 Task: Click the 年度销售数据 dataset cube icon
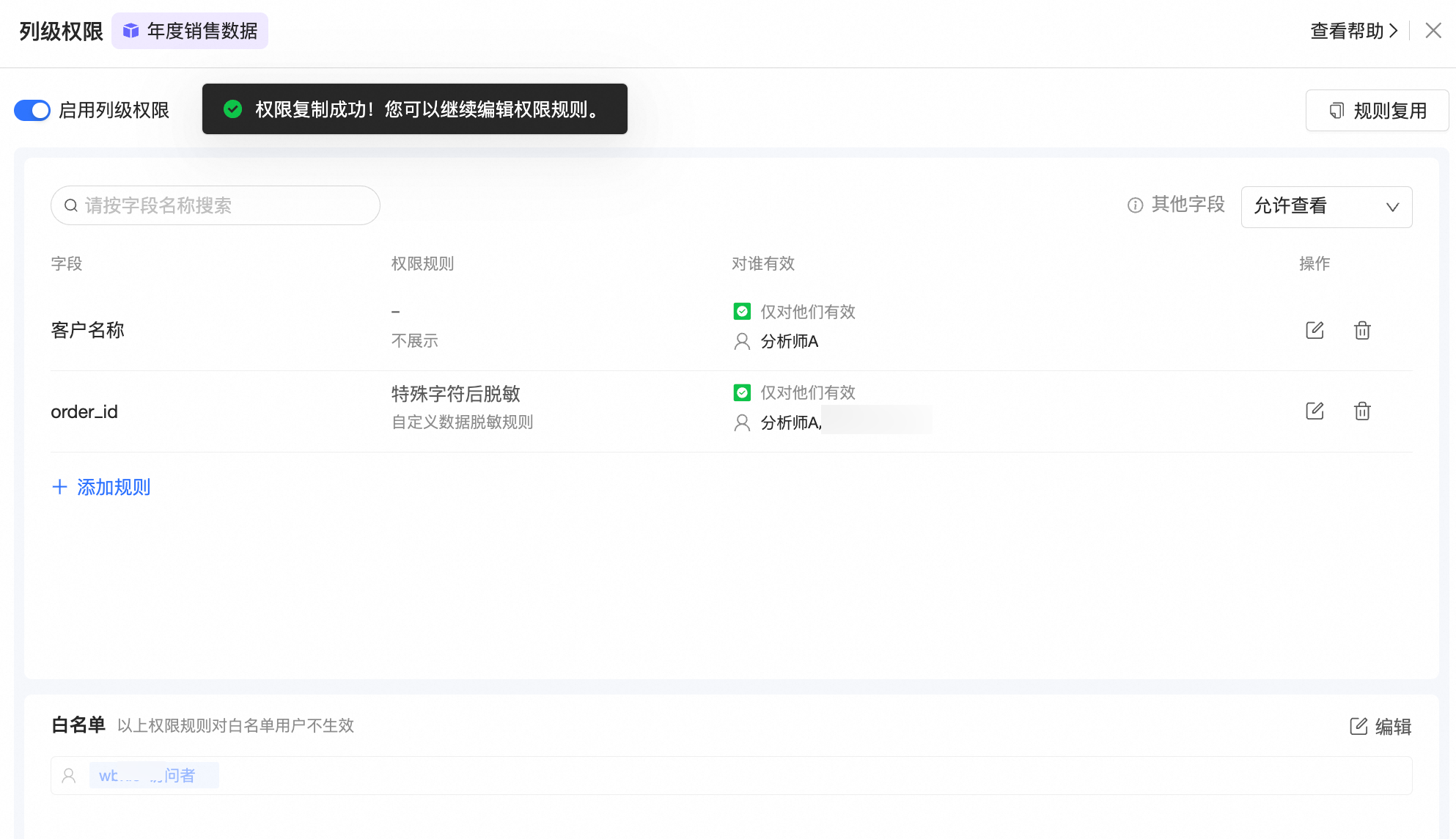(x=130, y=31)
